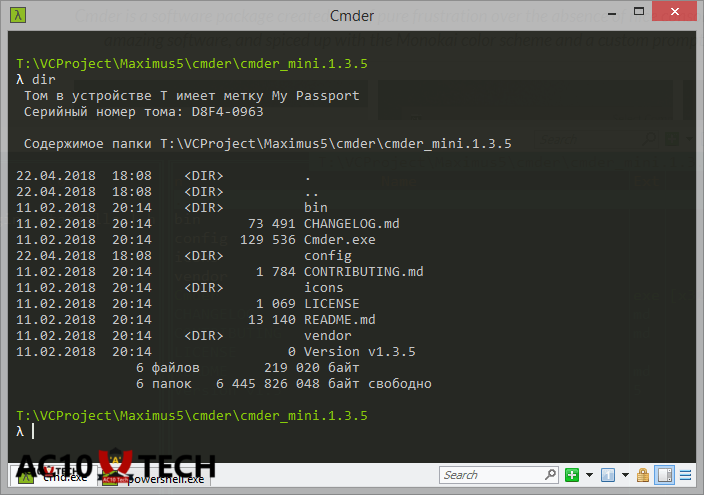
Task: Click the serial number D8F4-0963
Action: coord(228,112)
